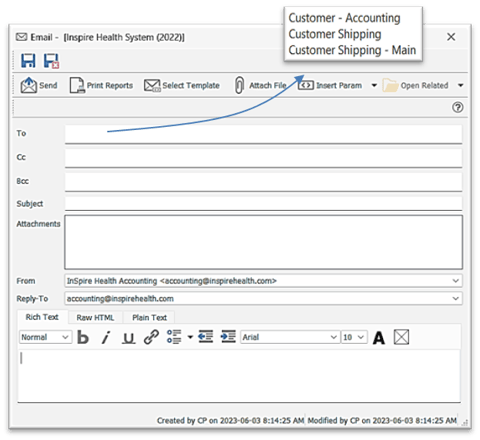Click the Save and Close icon

point(51,61)
